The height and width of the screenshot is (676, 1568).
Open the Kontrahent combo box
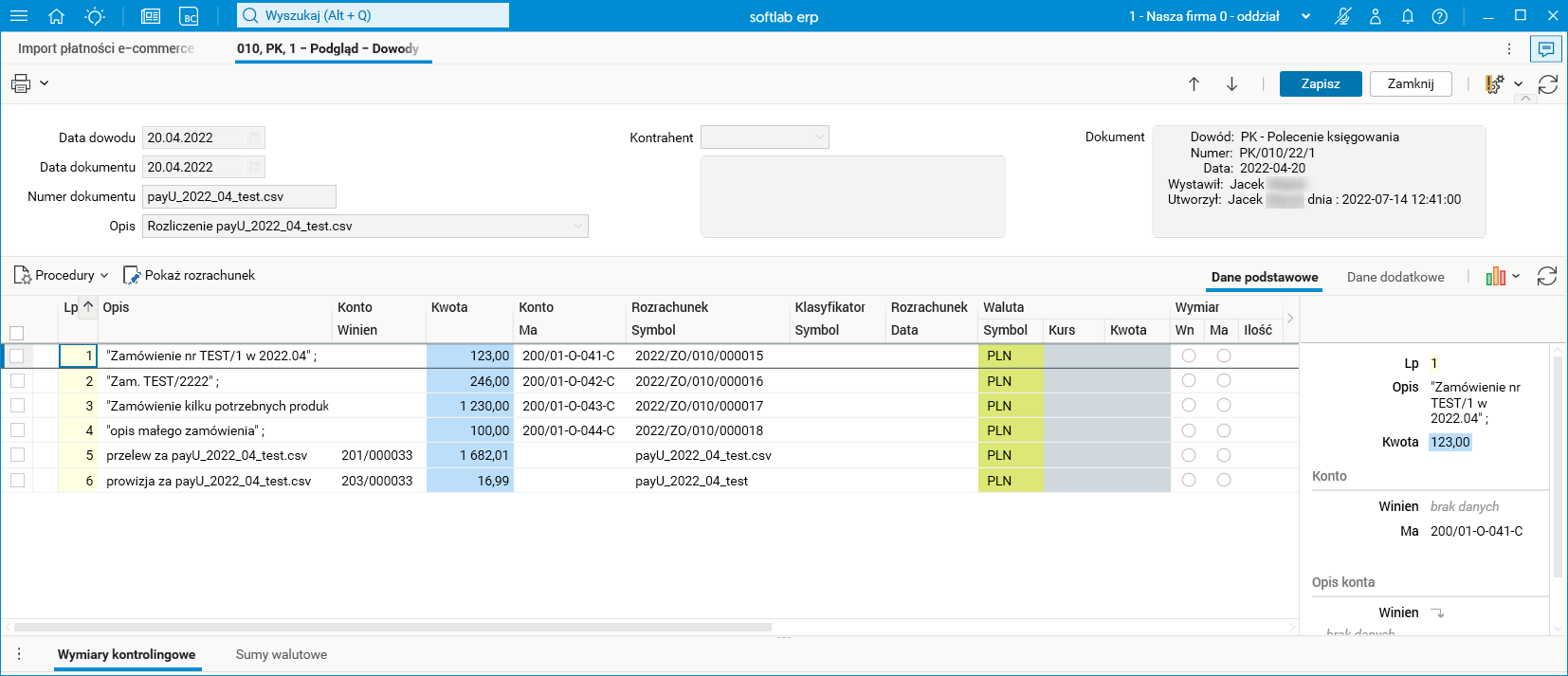click(765, 137)
